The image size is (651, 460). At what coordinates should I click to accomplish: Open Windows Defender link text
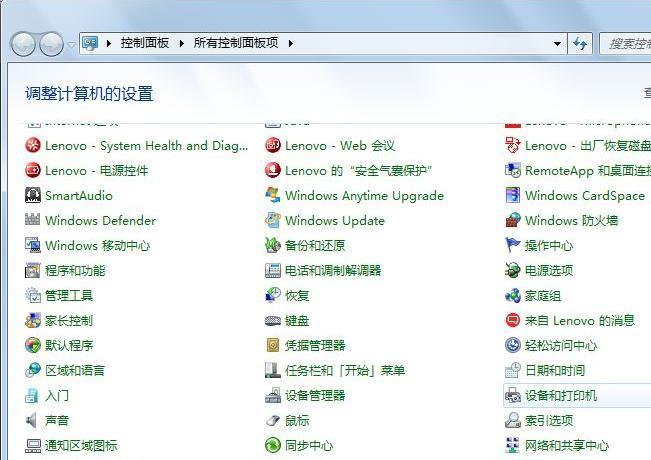pyautogui.click(x=100, y=220)
